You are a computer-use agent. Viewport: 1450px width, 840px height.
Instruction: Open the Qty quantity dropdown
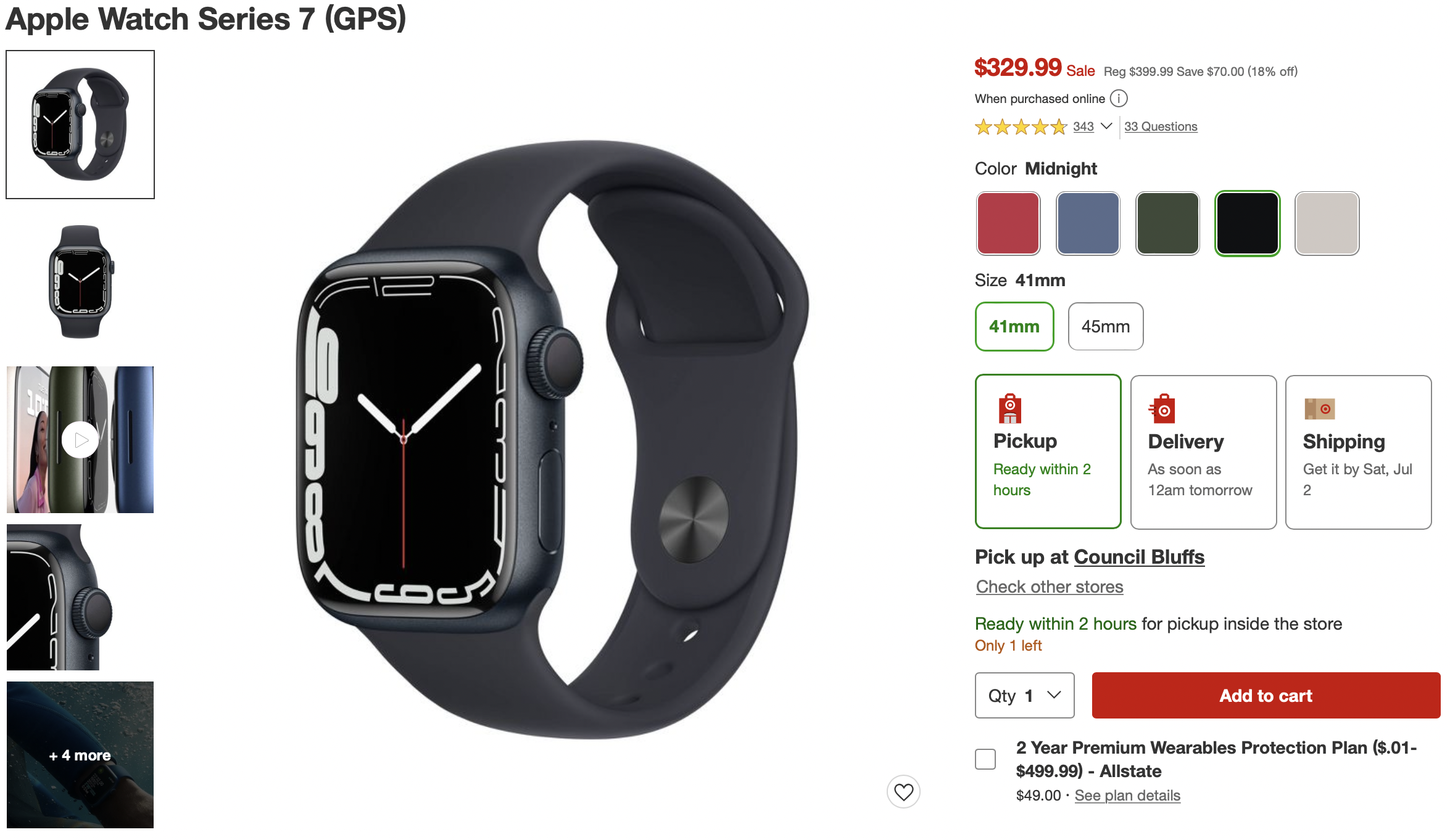tap(1024, 695)
